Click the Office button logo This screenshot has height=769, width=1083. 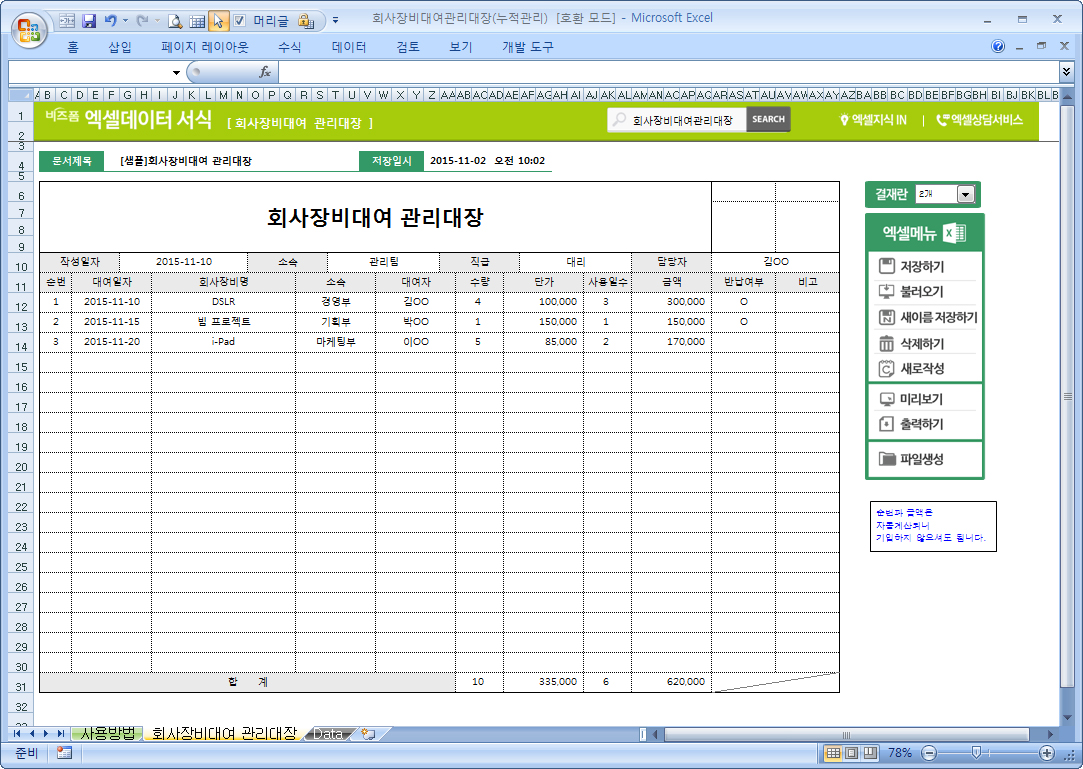[28, 28]
